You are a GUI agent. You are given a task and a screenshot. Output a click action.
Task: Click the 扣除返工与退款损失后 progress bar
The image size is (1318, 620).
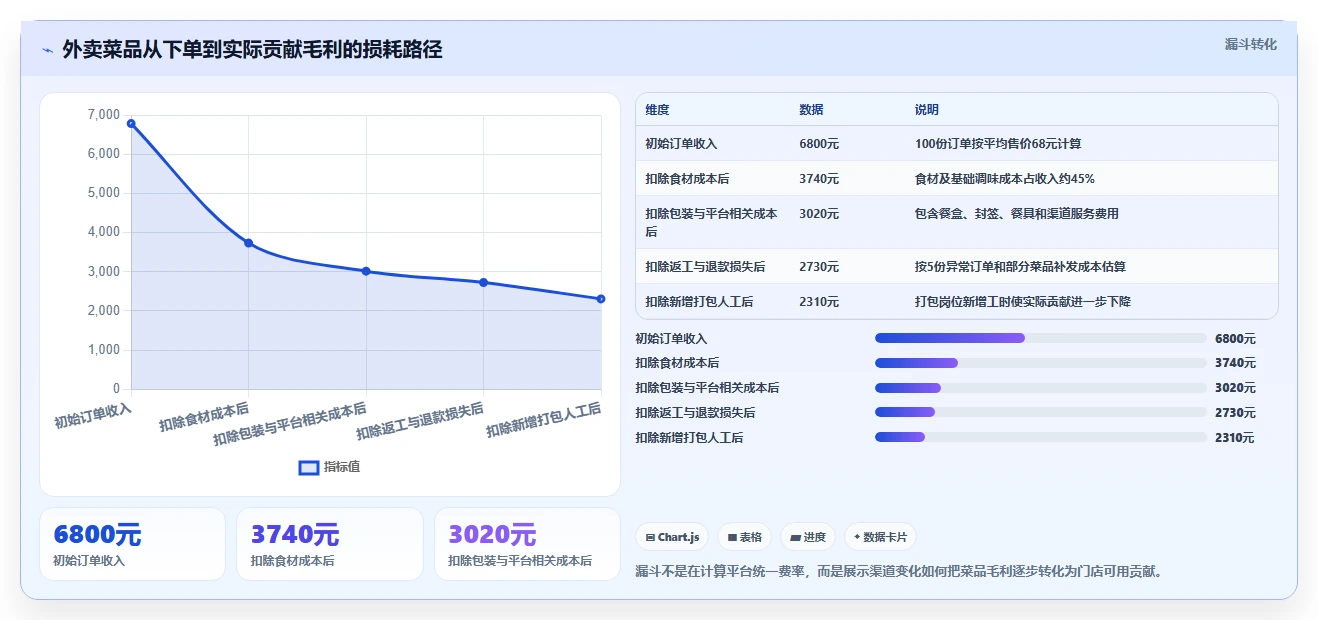coord(1041,412)
